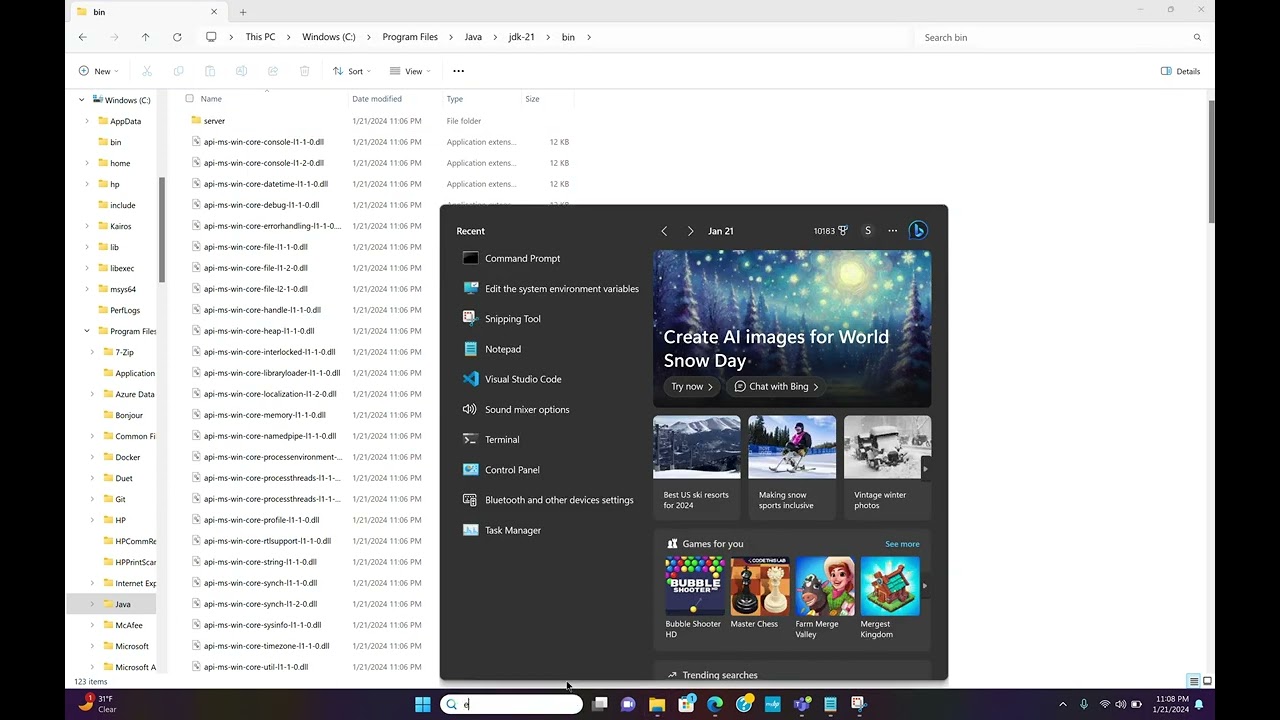Show hidden tray icons chevron

(1062, 704)
